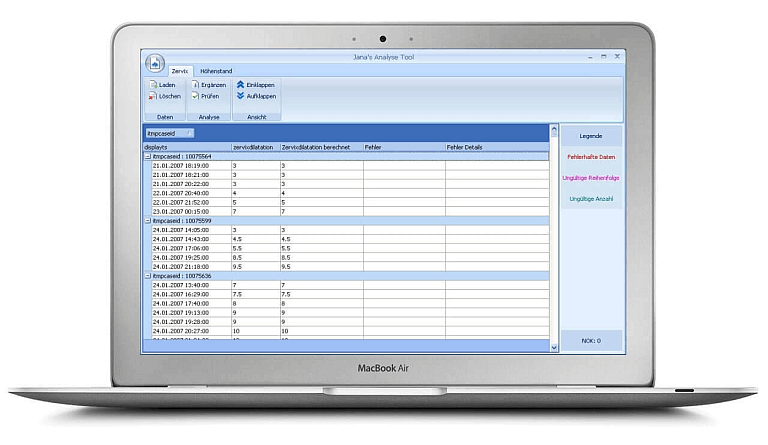Select row 21.01.2007 20:22:00
The height and width of the screenshot is (445, 768).
pos(350,184)
